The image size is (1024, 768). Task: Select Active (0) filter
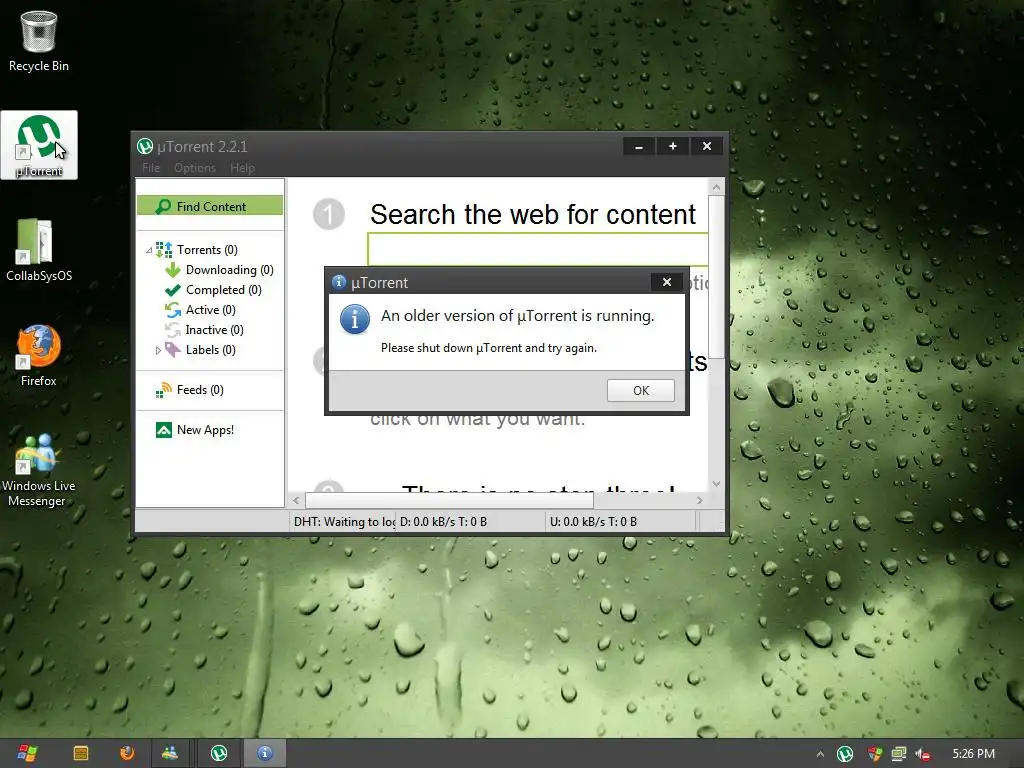210,310
